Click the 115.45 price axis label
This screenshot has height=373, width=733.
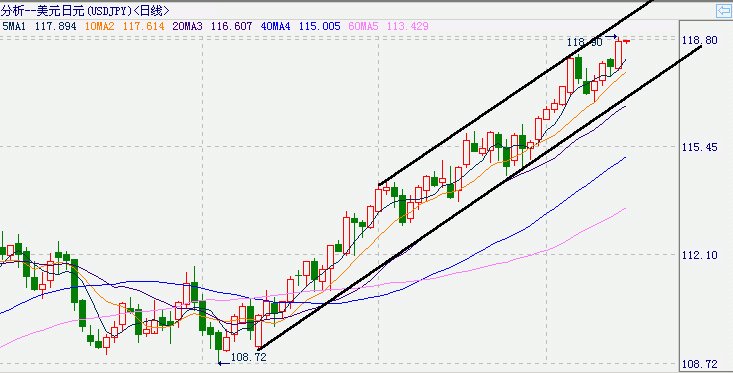[699, 147]
